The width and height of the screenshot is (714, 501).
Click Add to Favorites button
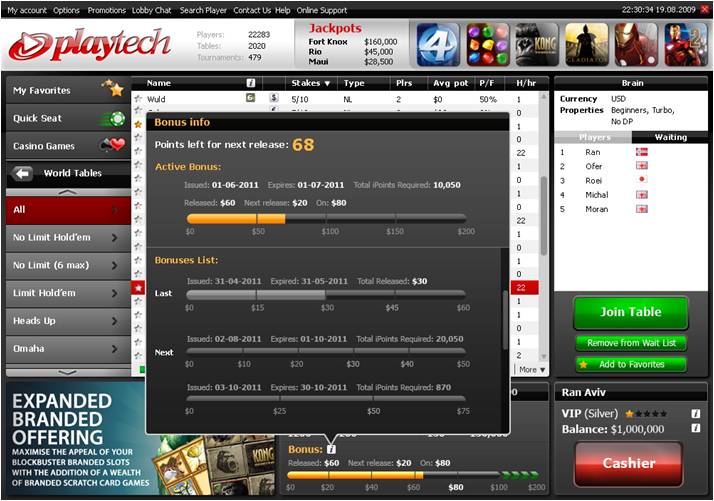[631, 364]
